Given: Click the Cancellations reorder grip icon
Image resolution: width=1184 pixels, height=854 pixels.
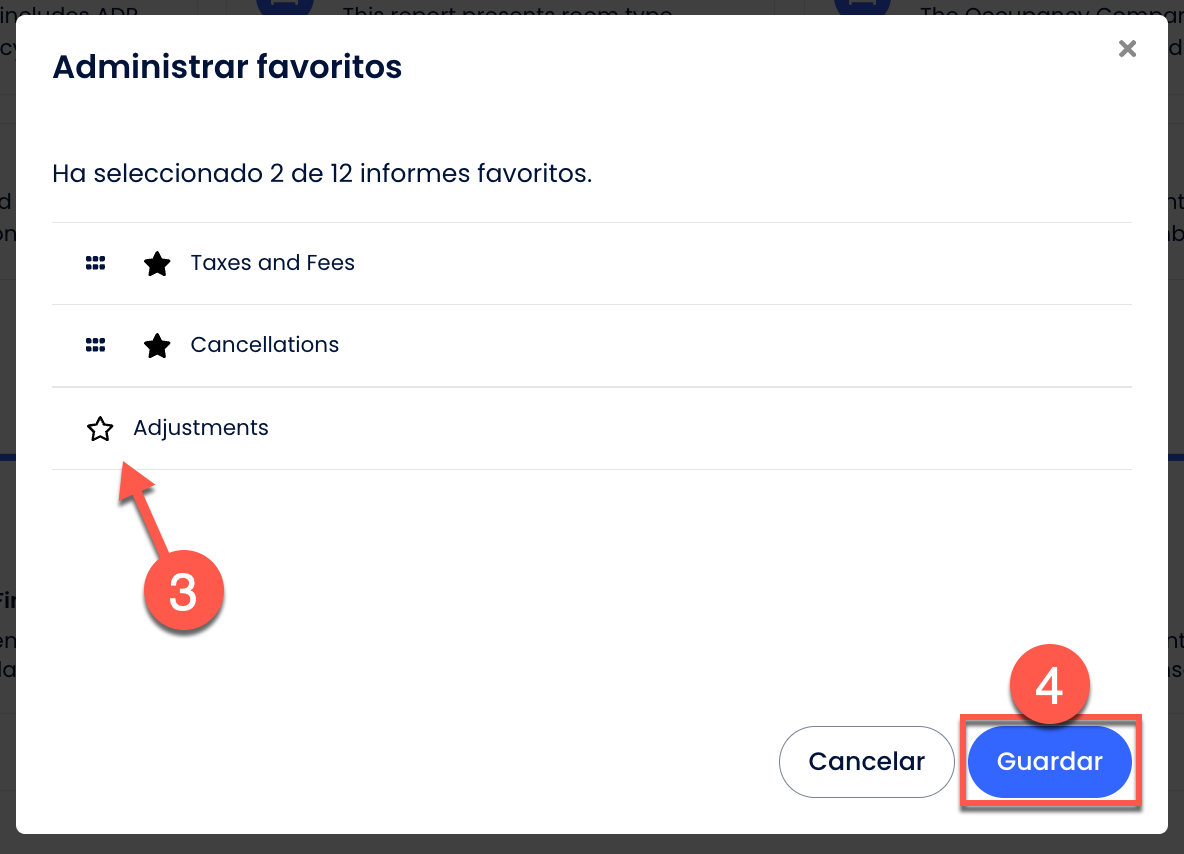Looking at the screenshot, I should coord(95,345).
